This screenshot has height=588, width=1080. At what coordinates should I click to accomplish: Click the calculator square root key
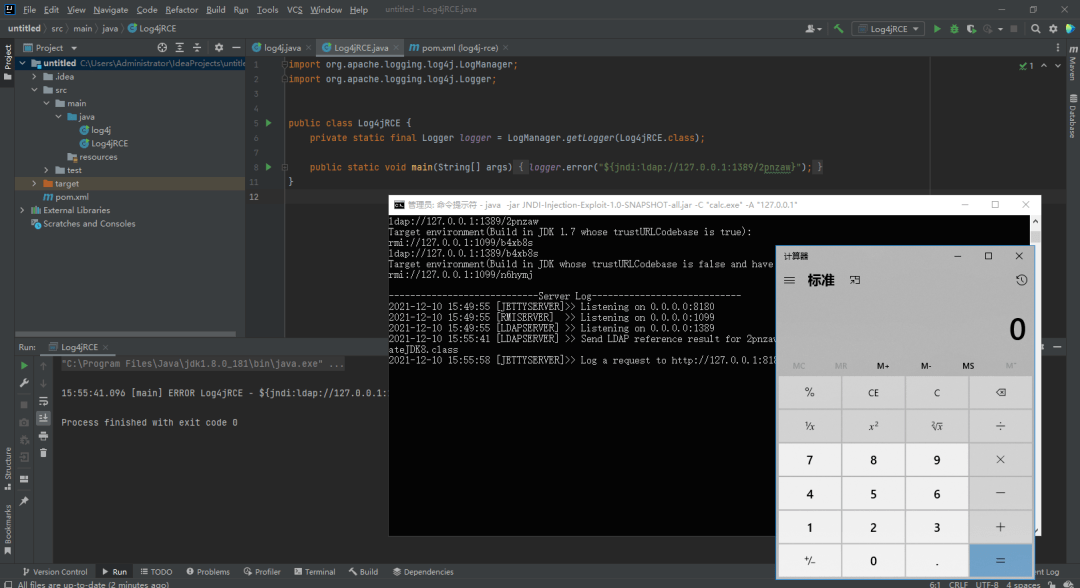tap(937, 426)
